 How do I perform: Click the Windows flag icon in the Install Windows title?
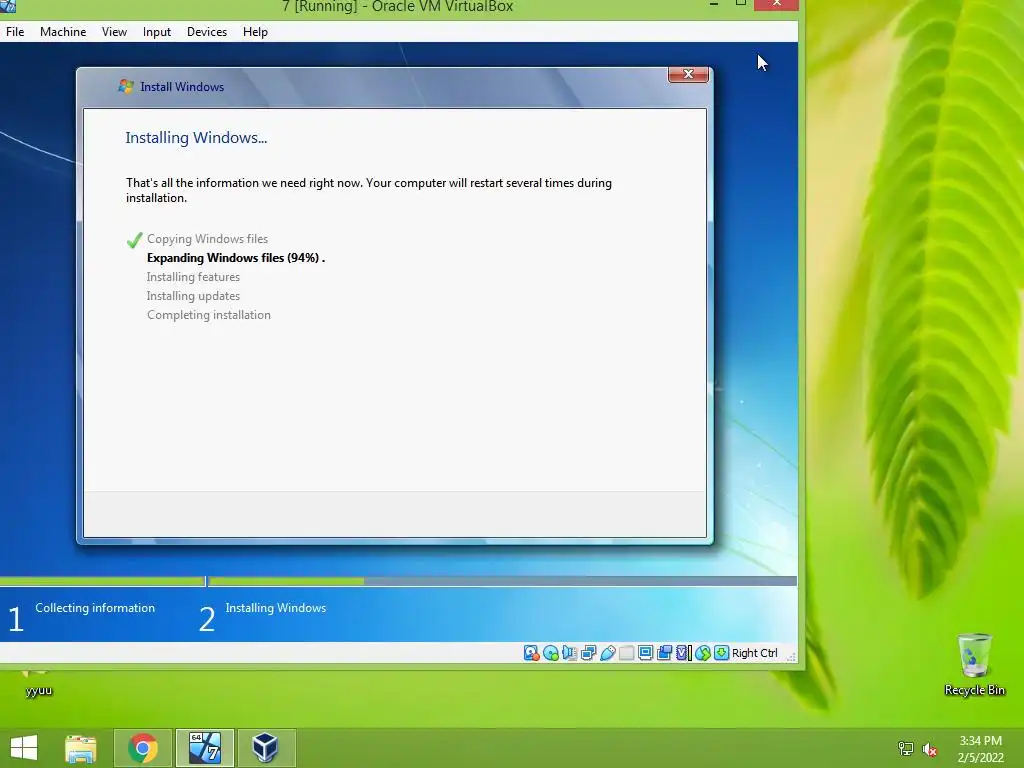[x=125, y=86]
